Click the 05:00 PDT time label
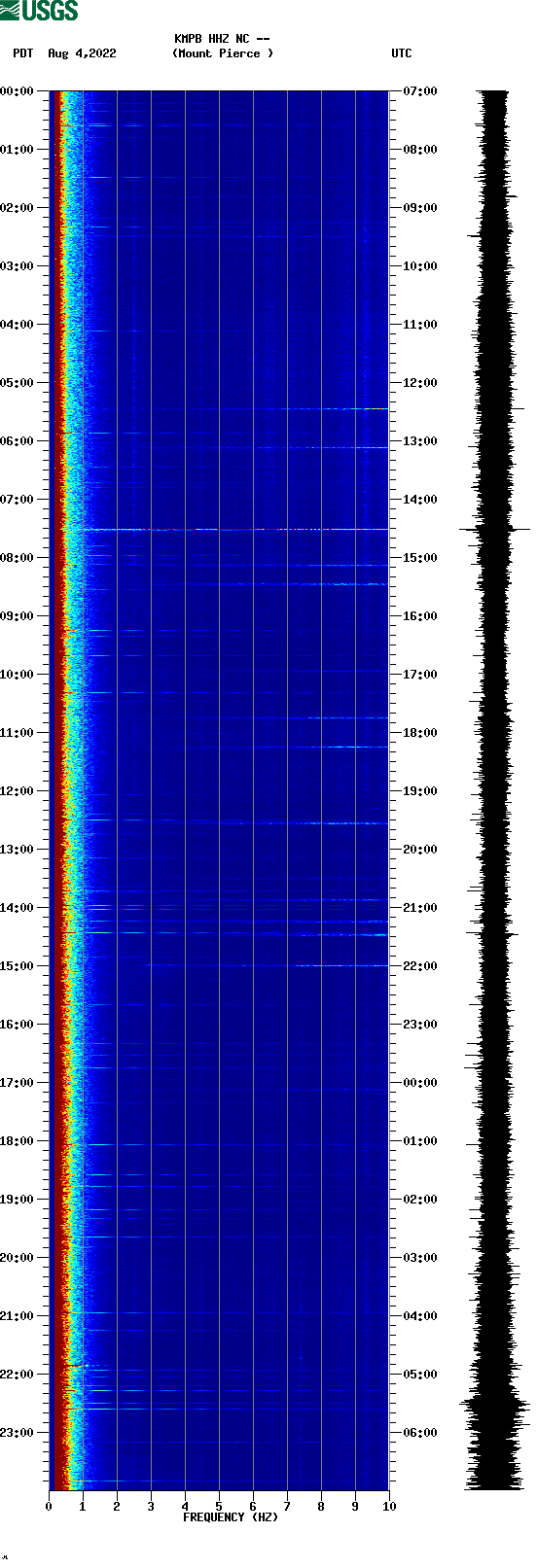Screen dimensions: 537x1568 pyautogui.click(x=18, y=383)
